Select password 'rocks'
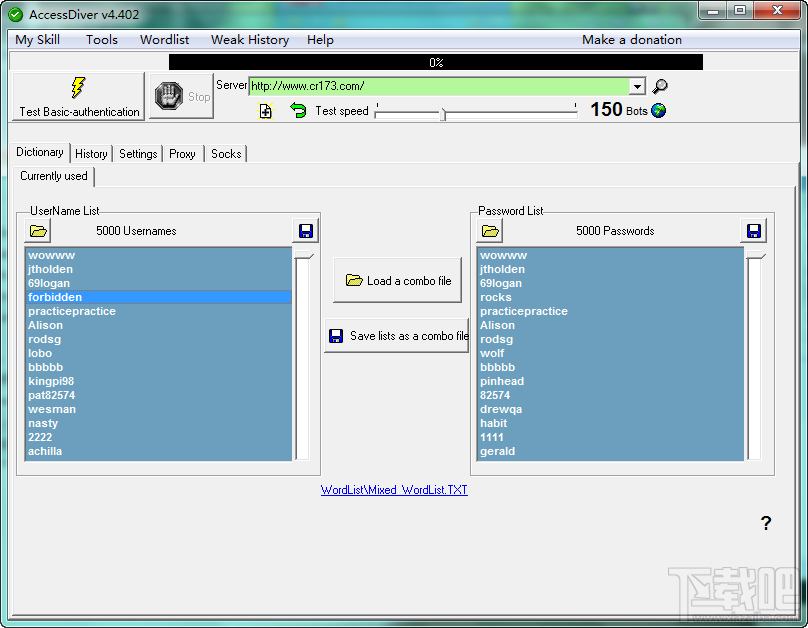The width and height of the screenshot is (808, 628). (x=611, y=297)
